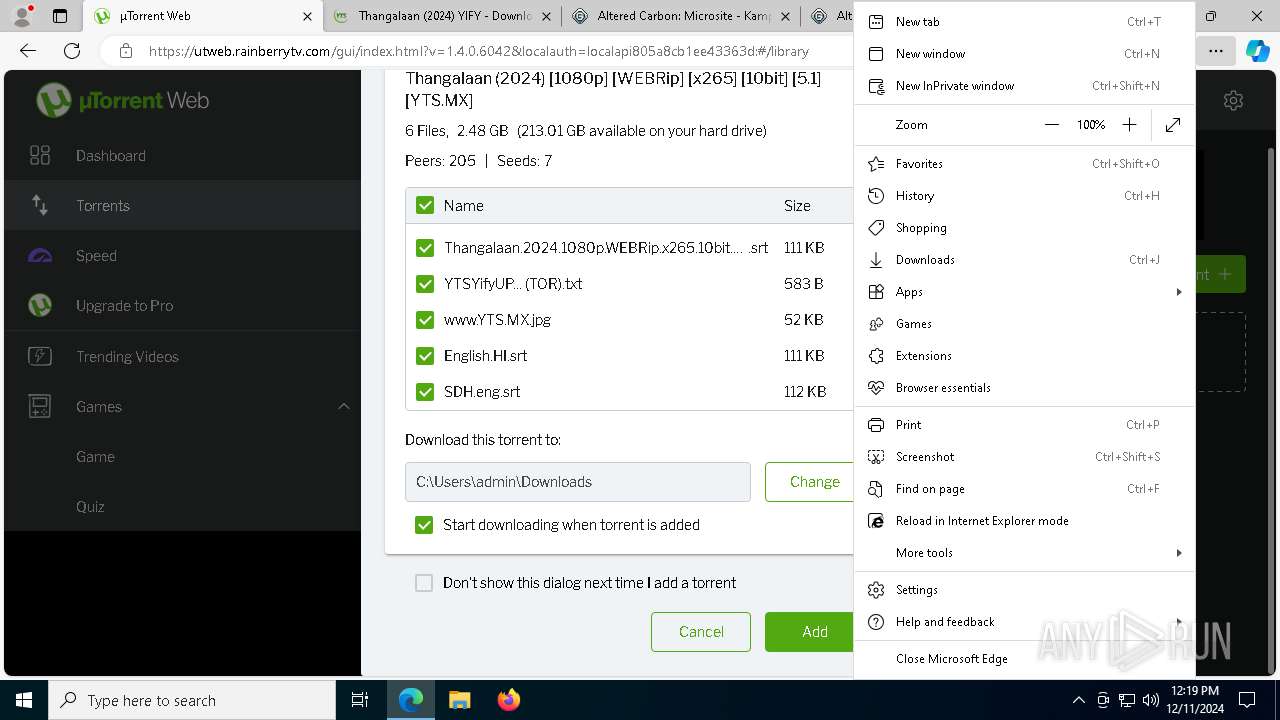Screen dimensions: 1280x720
Task: Collapse the Games sidebar section
Action: pyautogui.click(x=343, y=406)
